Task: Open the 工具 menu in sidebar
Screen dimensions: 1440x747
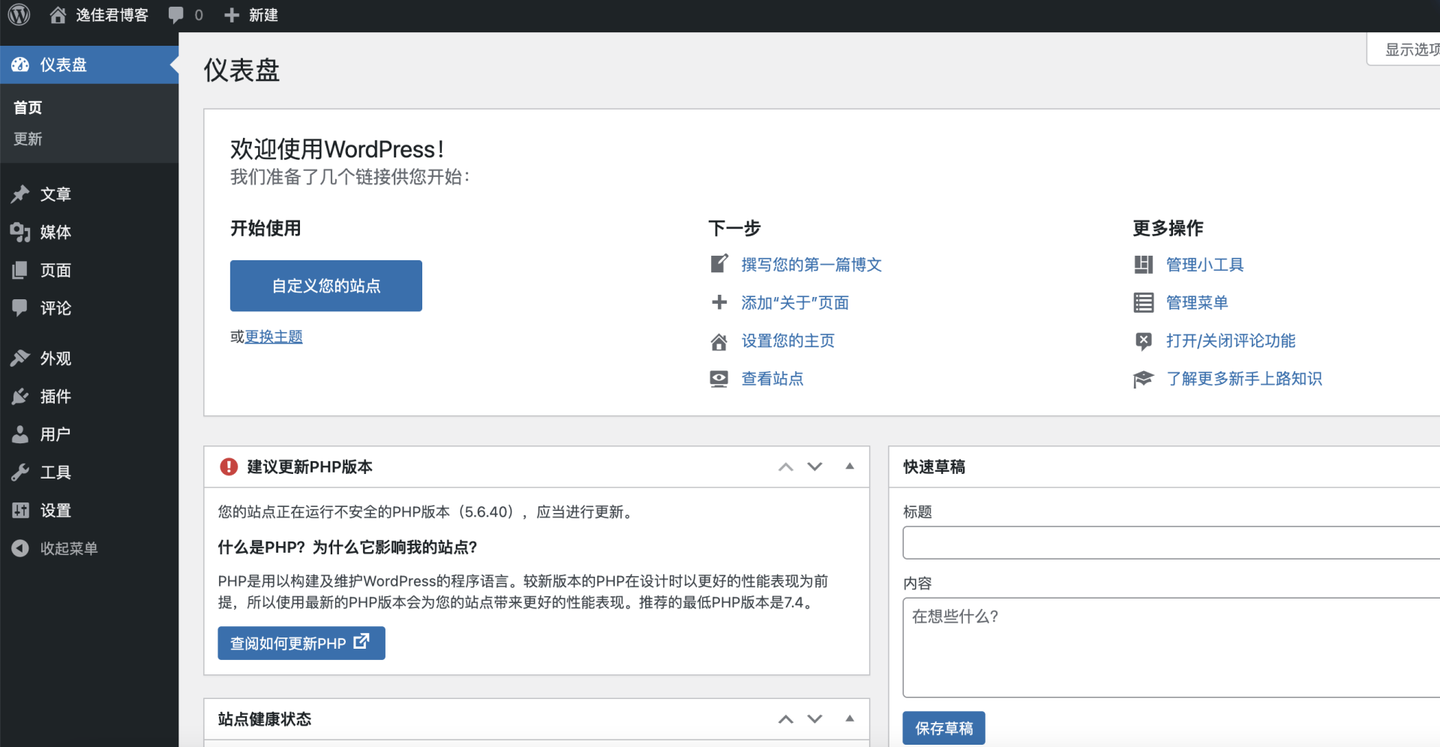Action: click(x=89, y=472)
